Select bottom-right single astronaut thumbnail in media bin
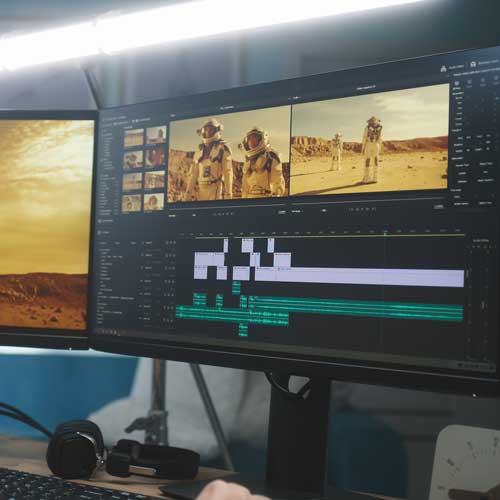This screenshot has width=500, height=500. (x=154, y=201)
